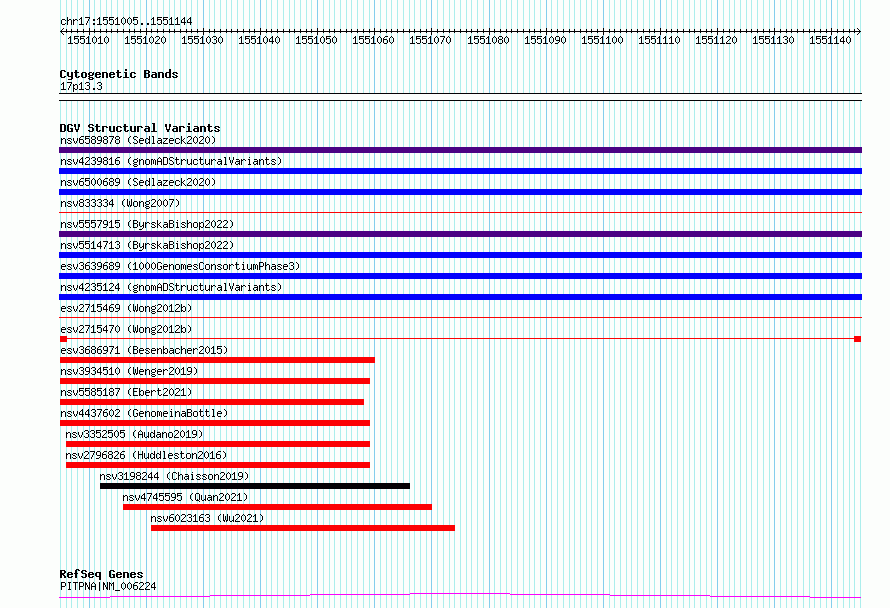Screen dimensions: 890x608
Task: Open variant label nsv3934510 (Wenger2019)
Action: (x=129, y=371)
